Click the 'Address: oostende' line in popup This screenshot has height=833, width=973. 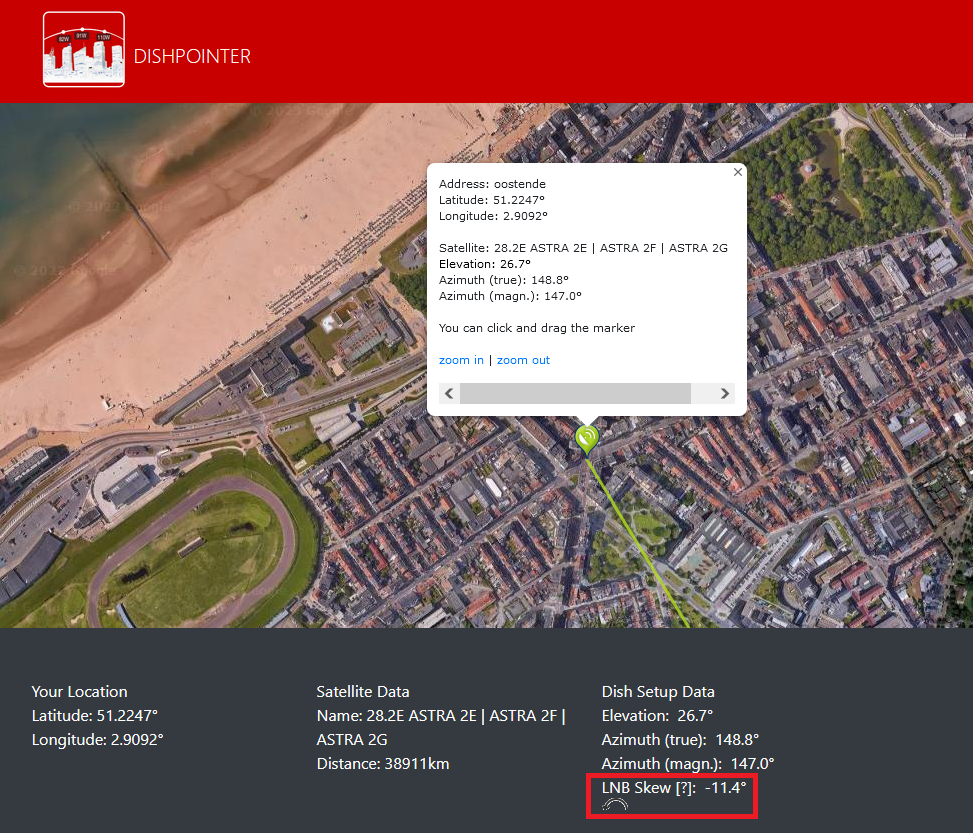coord(492,184)
